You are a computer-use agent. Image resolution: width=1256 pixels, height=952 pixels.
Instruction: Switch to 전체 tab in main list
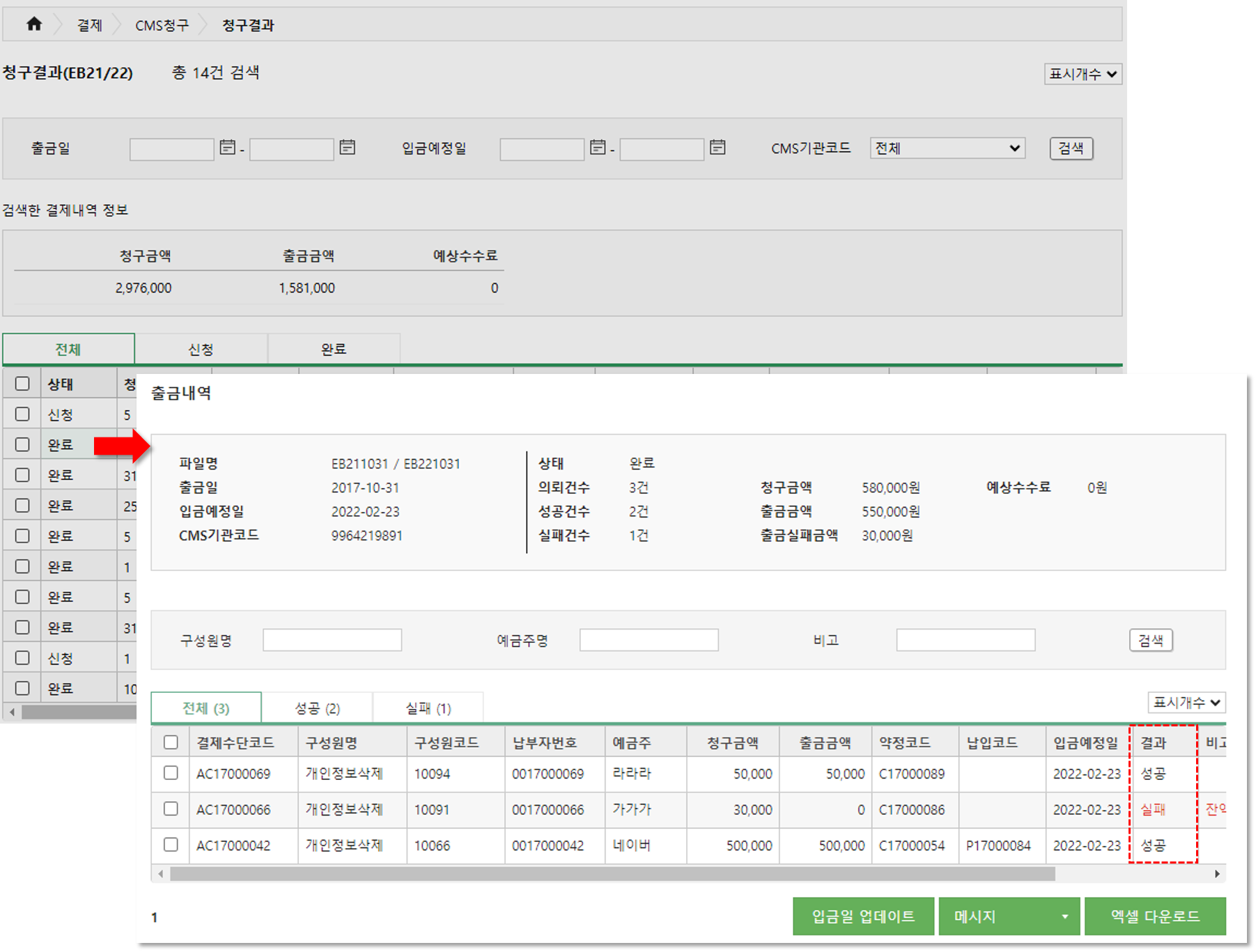pos(68,349)
